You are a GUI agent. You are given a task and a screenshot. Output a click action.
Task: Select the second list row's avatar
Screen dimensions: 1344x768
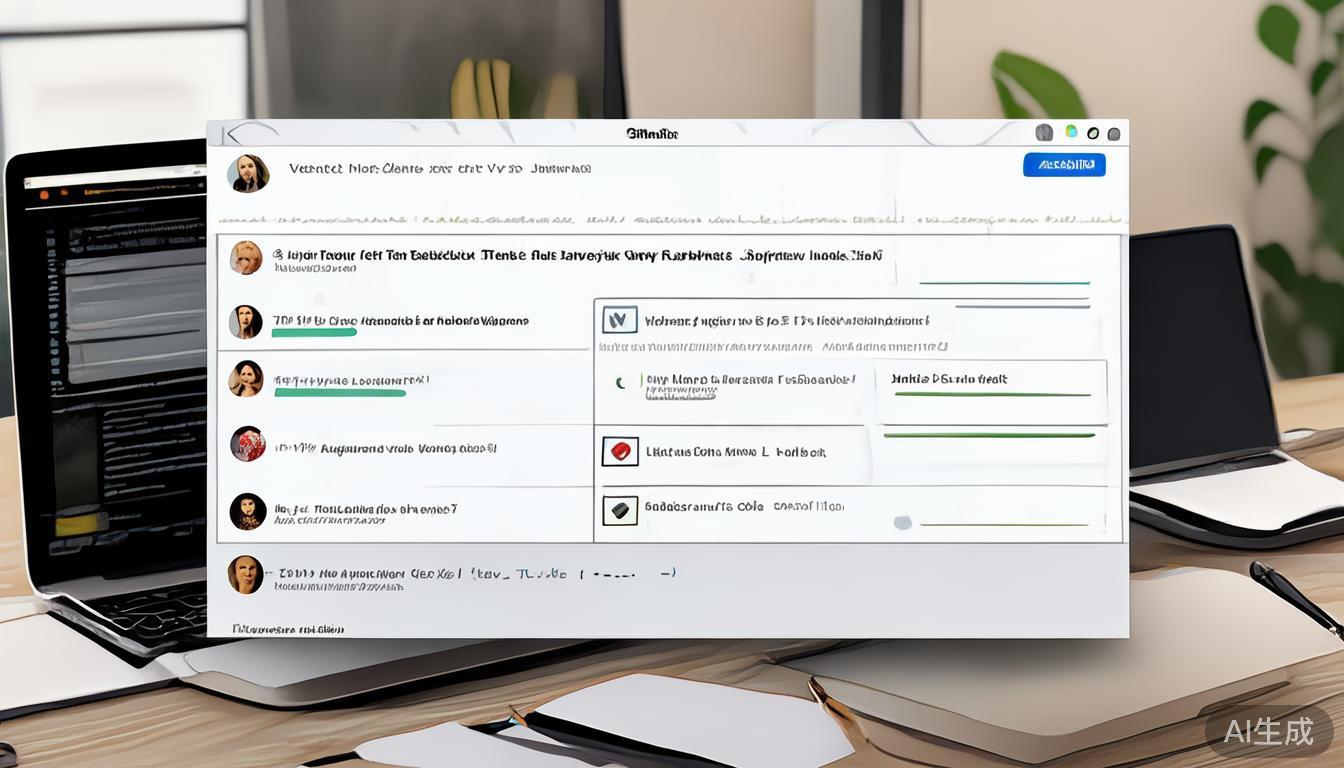(246, 322)
